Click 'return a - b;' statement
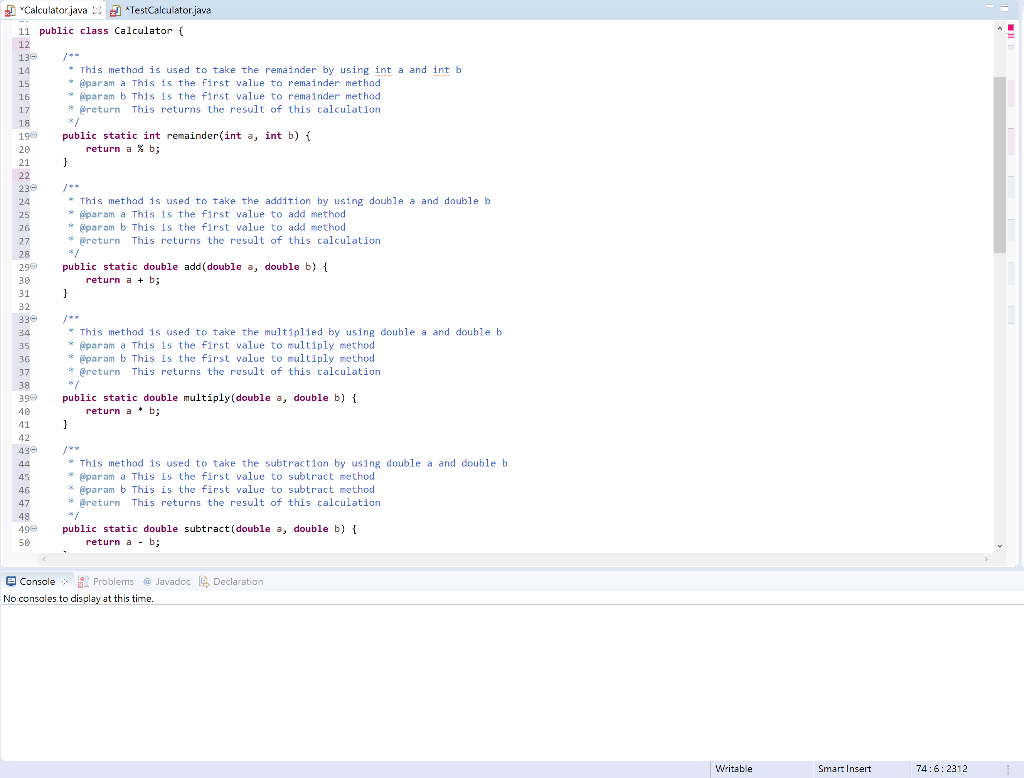Viewport: 1024px width, 778px height. pyautogui.click(x=123, y=542)
